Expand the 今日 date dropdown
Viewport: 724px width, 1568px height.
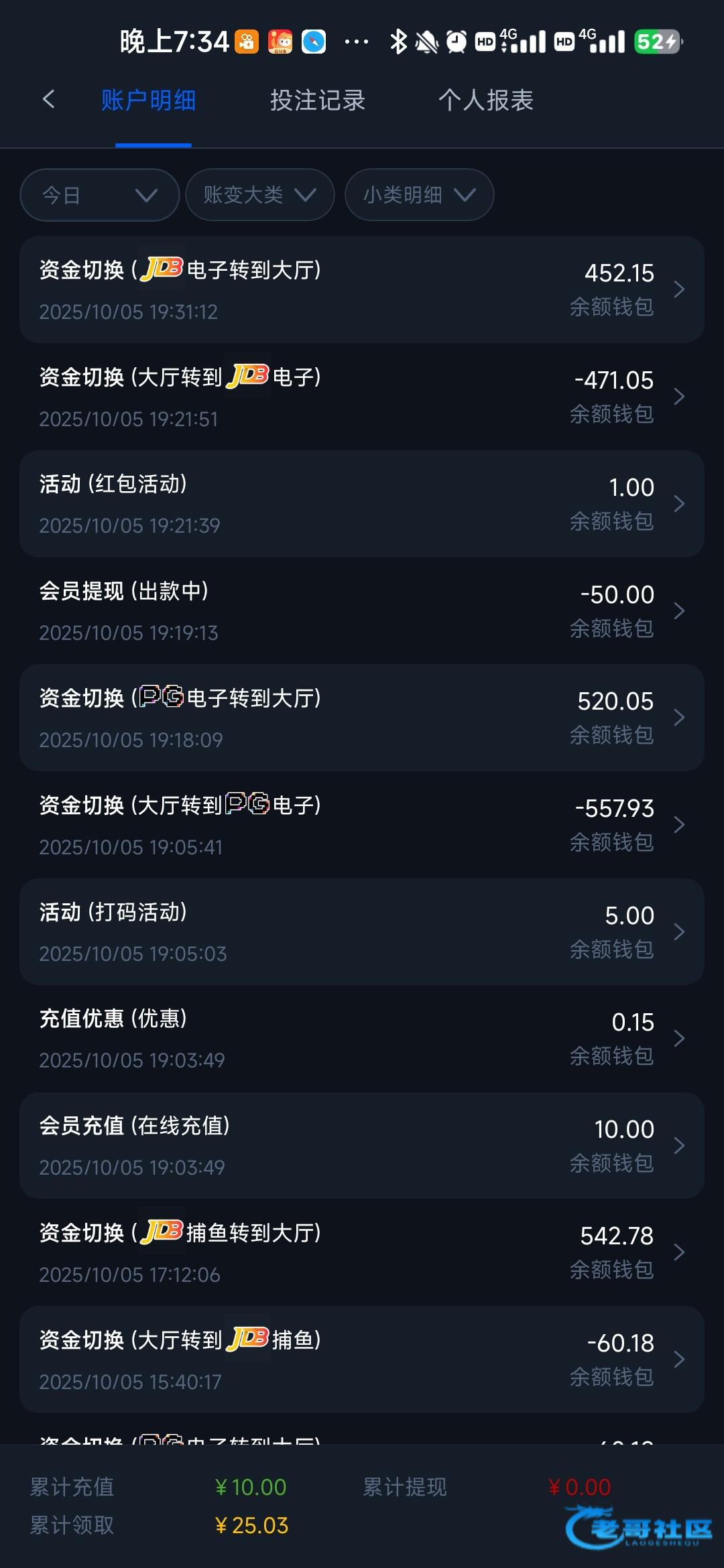[99, 195]
